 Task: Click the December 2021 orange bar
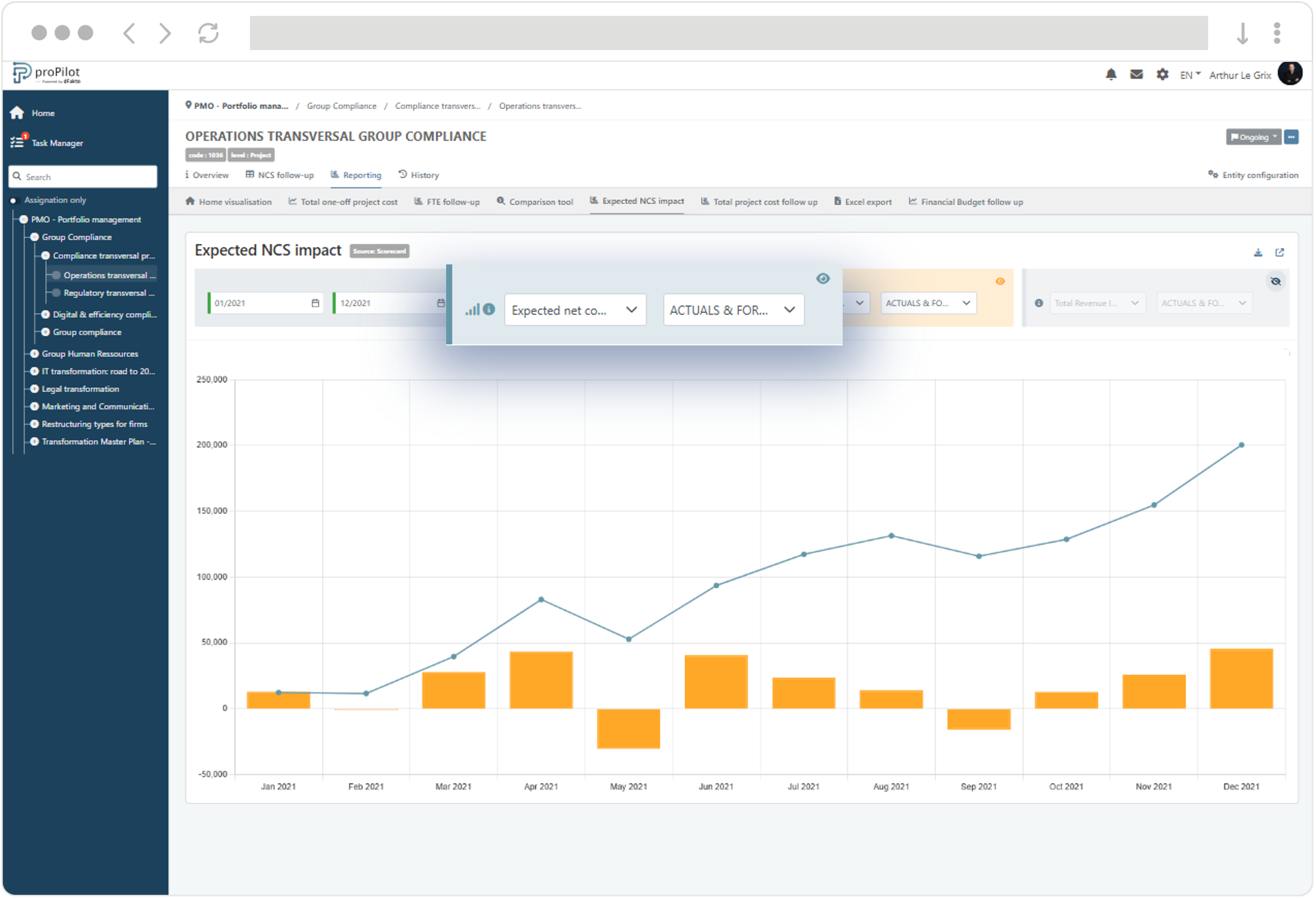[1241, 679]
